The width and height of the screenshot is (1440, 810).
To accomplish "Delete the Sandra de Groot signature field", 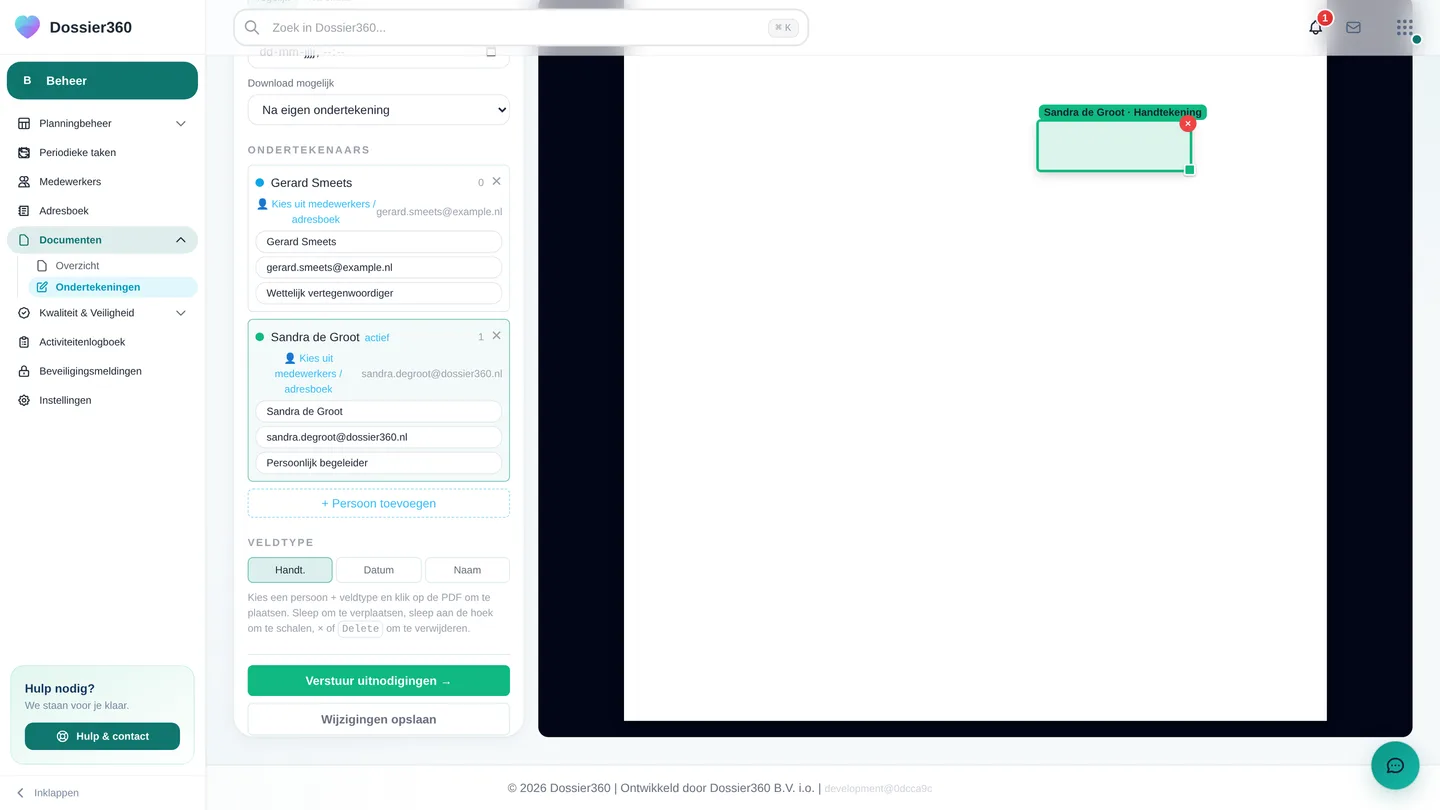I will (x=1188, y=124).
